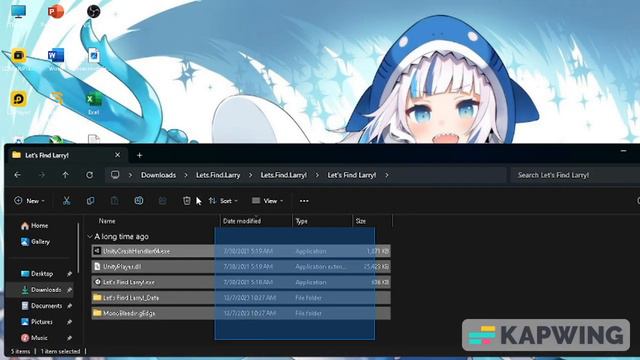Click the Paste icon in toolbar

click(115, 201)
